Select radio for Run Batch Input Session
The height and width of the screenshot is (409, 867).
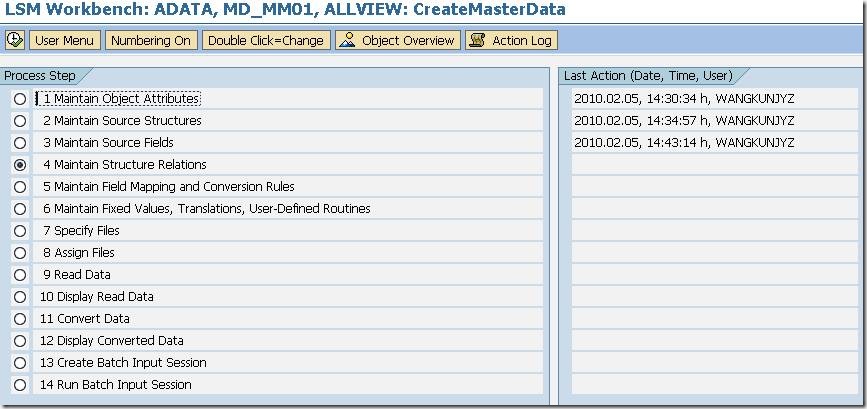(20, 385)
